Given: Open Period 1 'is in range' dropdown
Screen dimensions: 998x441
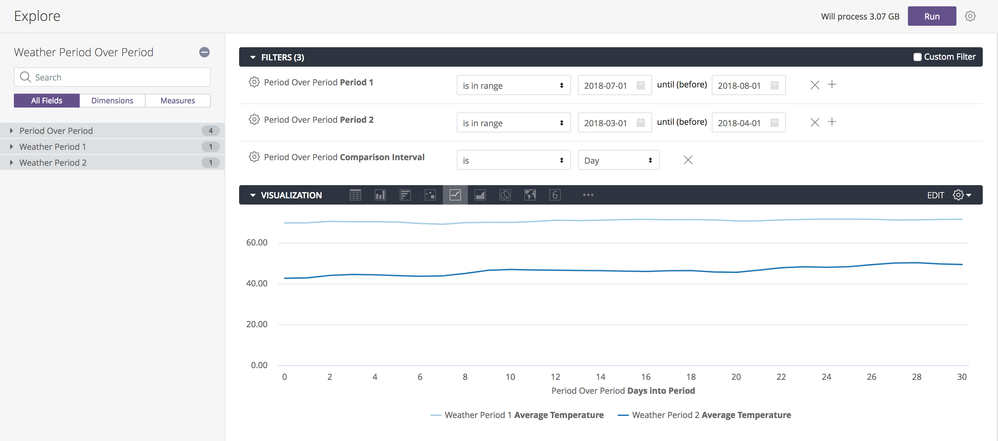Looking at the screenshot, I should click(514, 85).
